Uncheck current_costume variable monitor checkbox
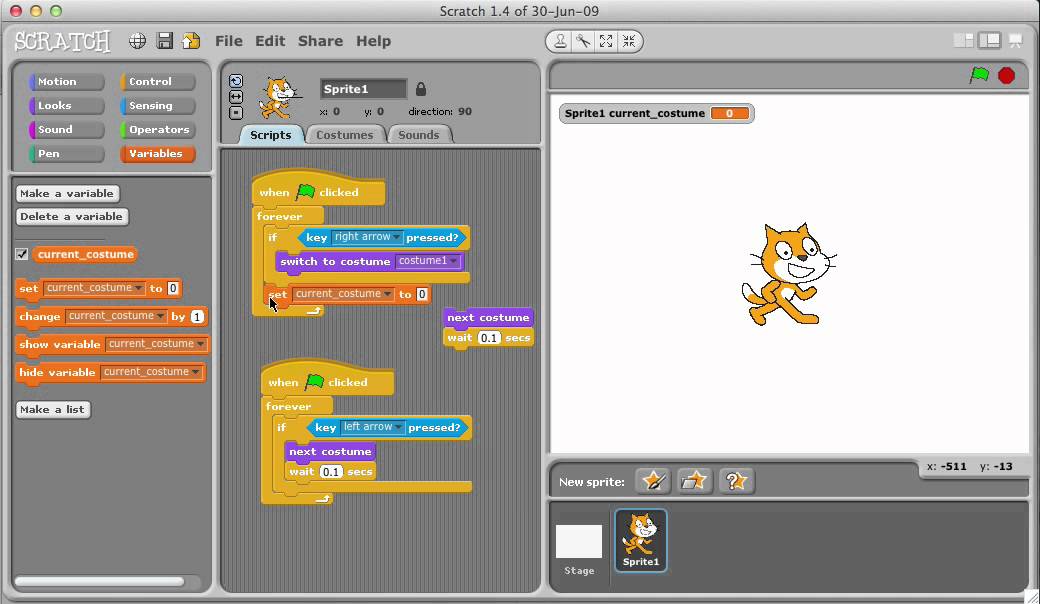This screenshot has width=1040, height=604. pyautogui.click(x=22, y=254)
